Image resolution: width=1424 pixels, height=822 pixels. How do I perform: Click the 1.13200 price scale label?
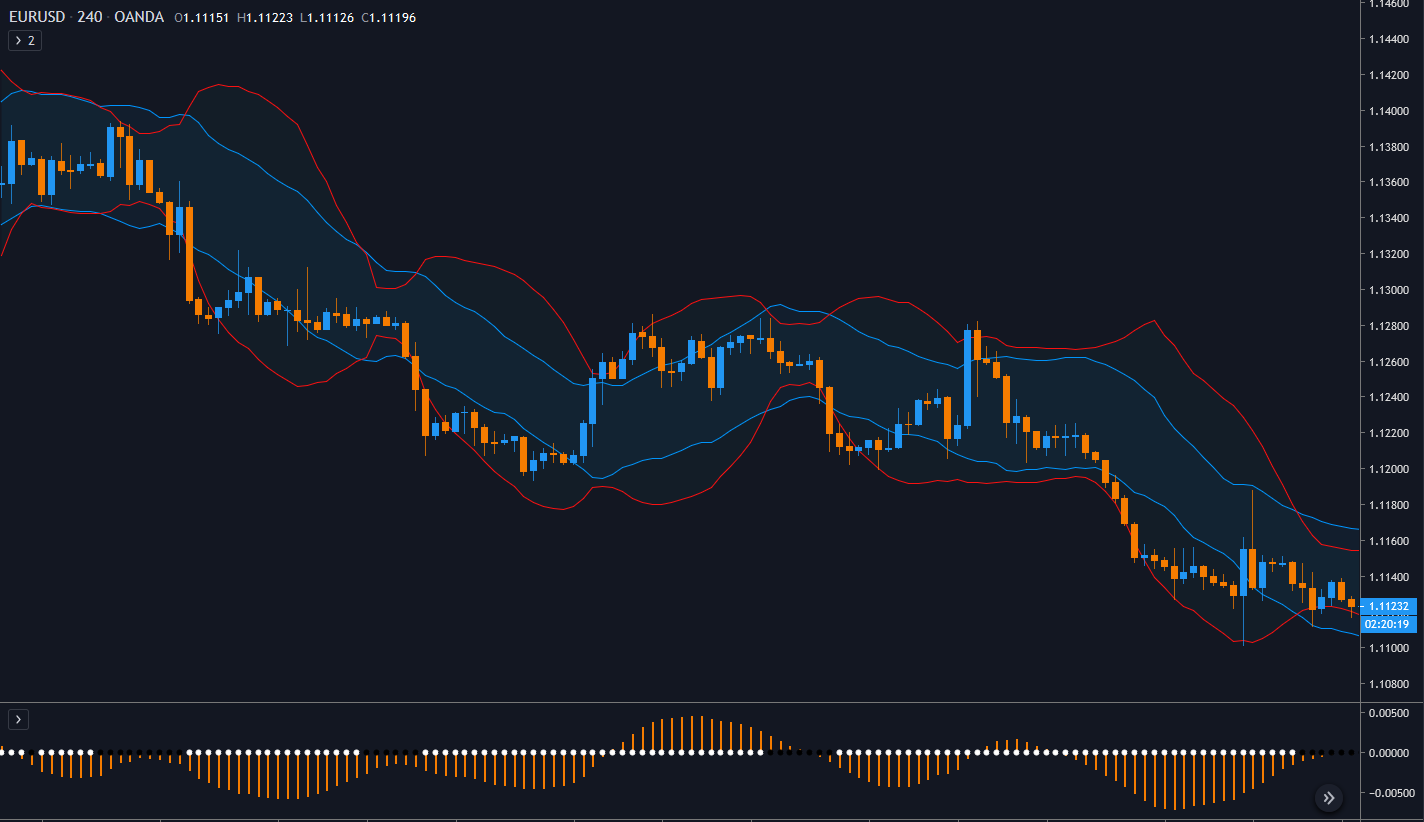(x=1390, y=254)
